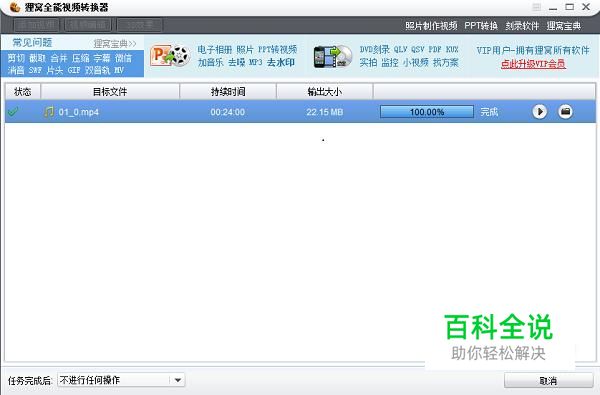Open the SWF help link

click(x=35, y=70)
